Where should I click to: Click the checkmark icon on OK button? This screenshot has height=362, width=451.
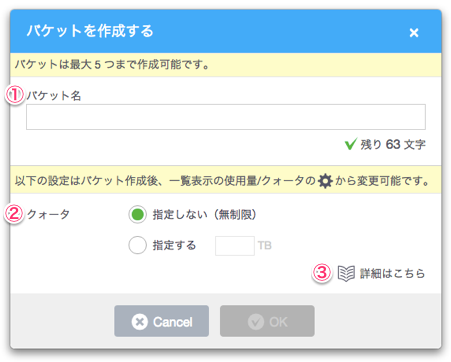(256, 322)
